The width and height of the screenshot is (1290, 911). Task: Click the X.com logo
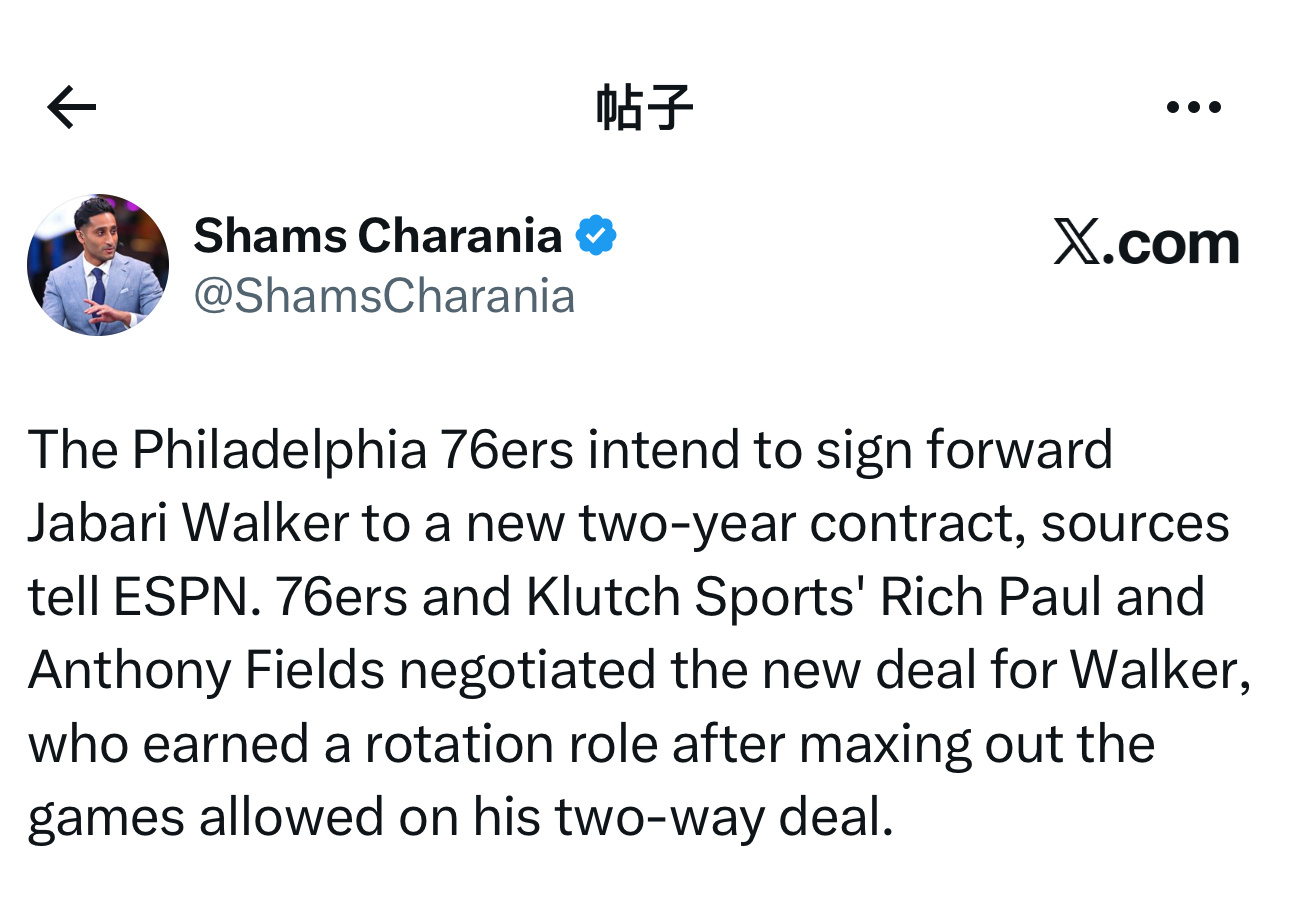(x=1146, y=243)
